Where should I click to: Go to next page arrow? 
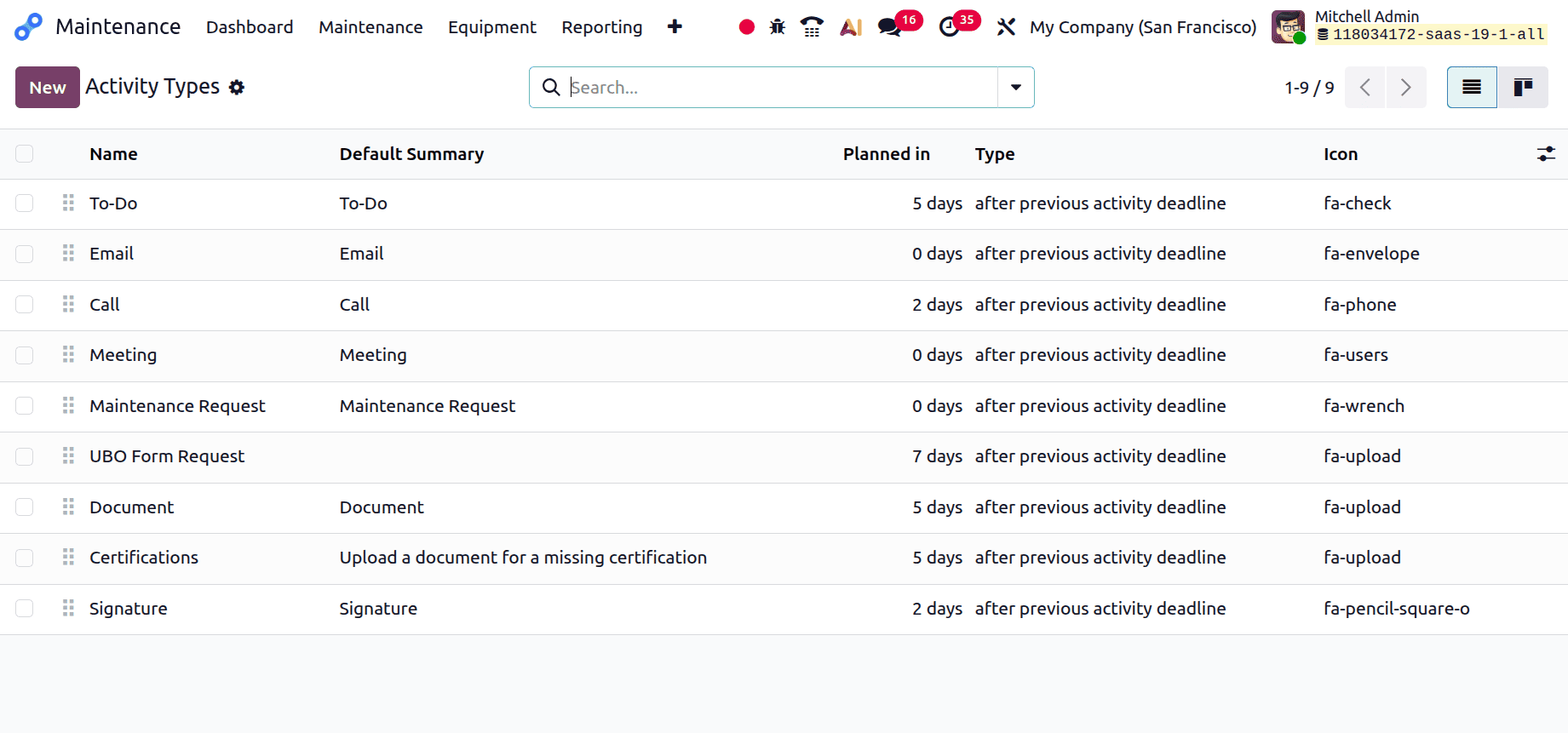(x=1406, y=87)
